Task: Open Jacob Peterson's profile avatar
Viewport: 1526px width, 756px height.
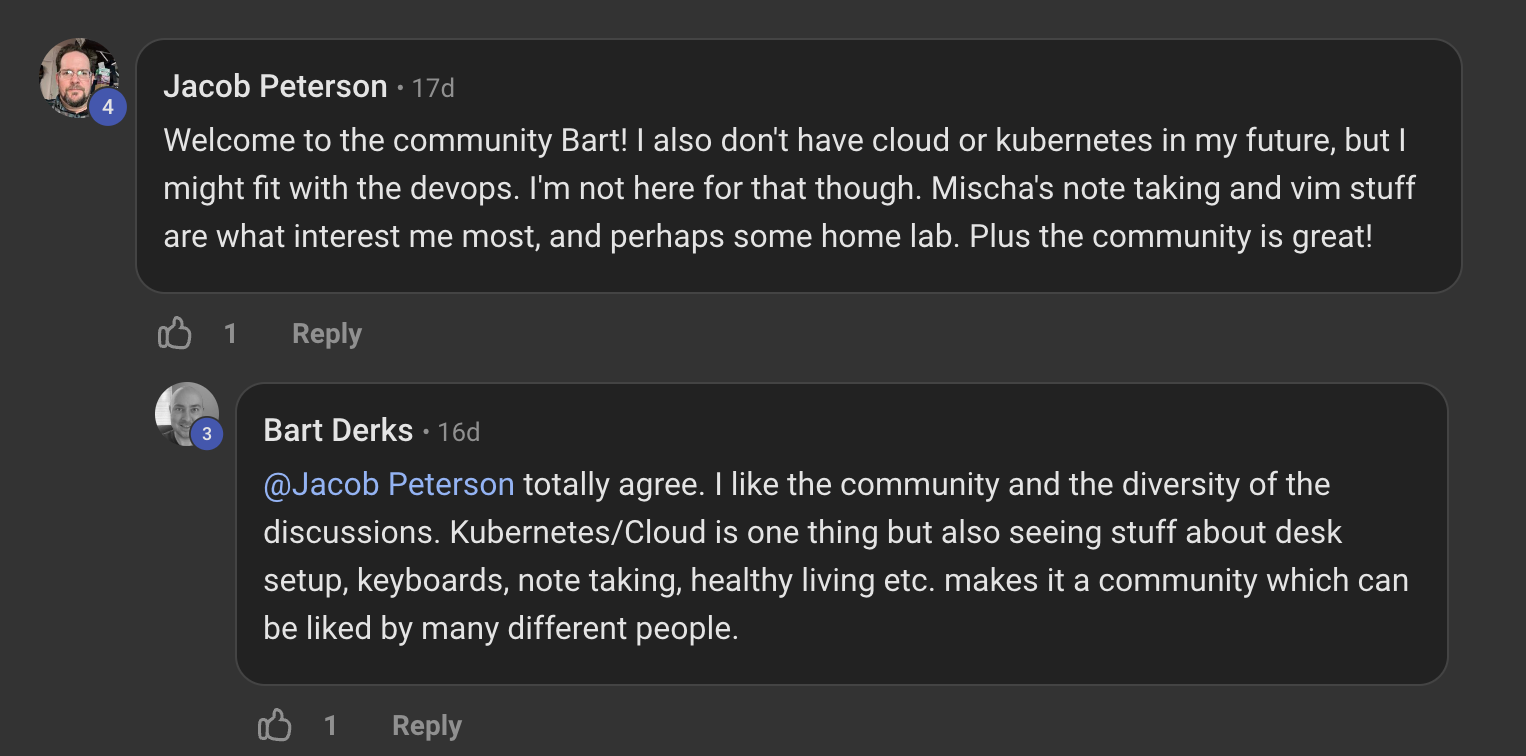Action: (x=79, y=79)
